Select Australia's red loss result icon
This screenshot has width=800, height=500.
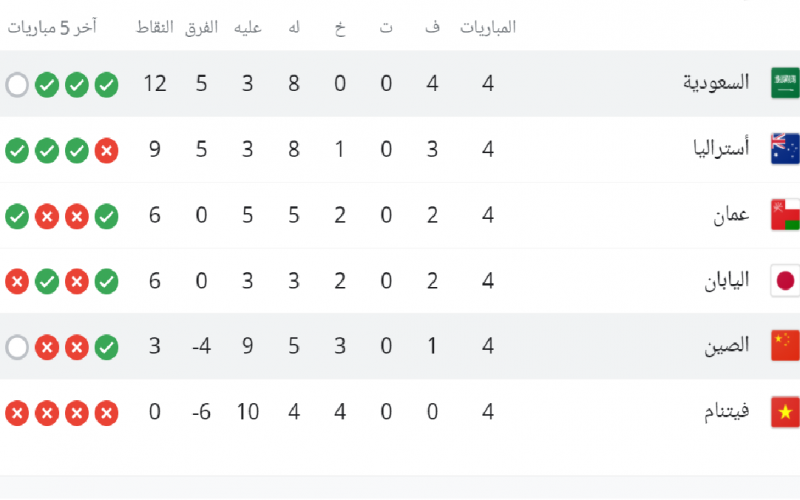pos(107,151)
